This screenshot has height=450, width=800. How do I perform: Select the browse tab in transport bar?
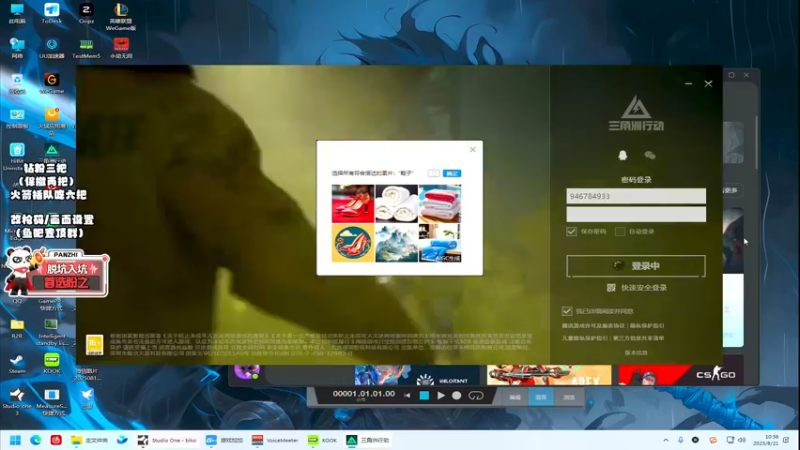coord(568,397)
